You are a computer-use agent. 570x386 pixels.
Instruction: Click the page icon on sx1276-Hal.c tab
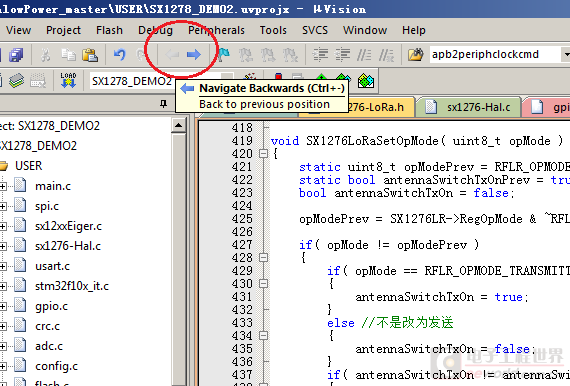(x=431, y=107)
